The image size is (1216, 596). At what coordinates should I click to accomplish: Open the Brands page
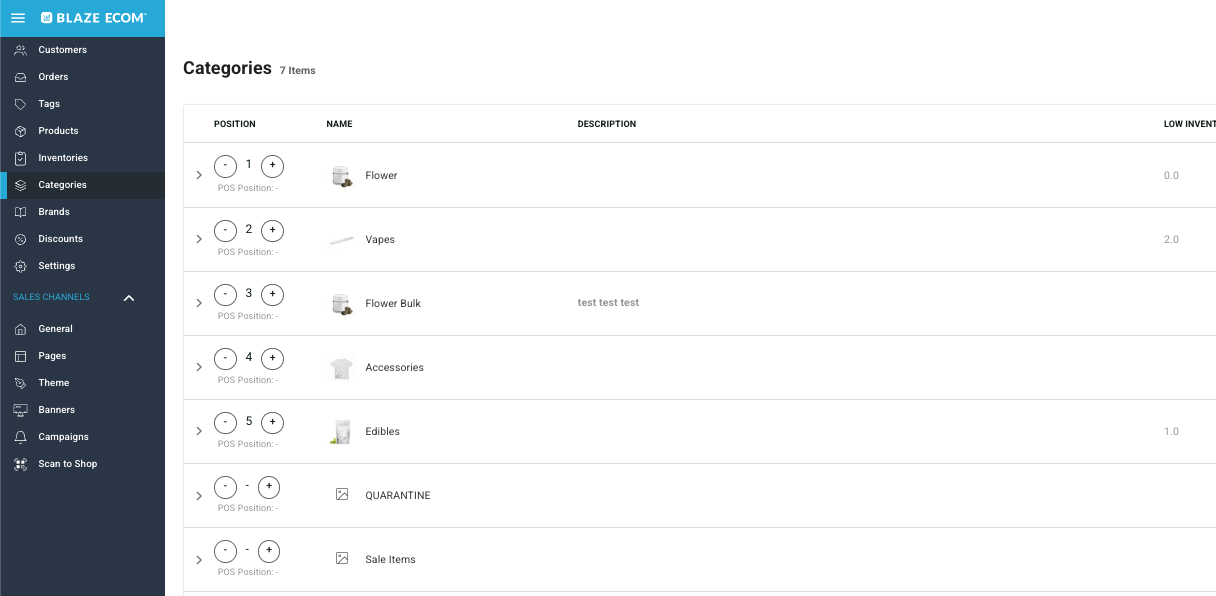82,212
